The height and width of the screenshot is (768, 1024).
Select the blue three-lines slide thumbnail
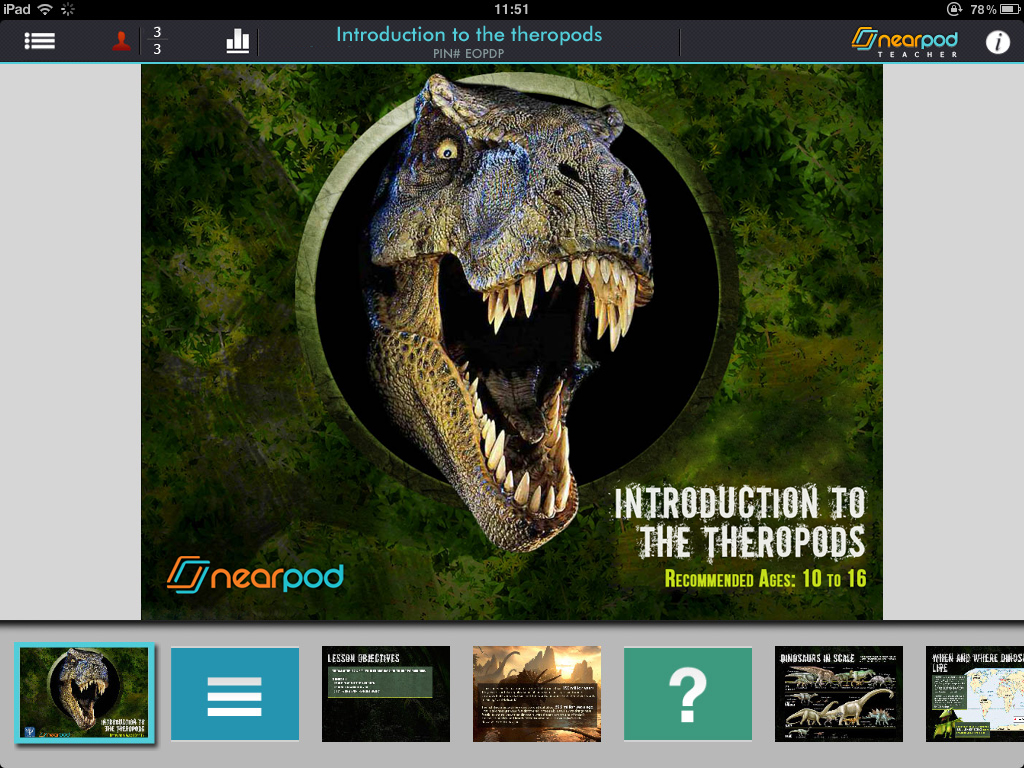click(x=235, y=694)
